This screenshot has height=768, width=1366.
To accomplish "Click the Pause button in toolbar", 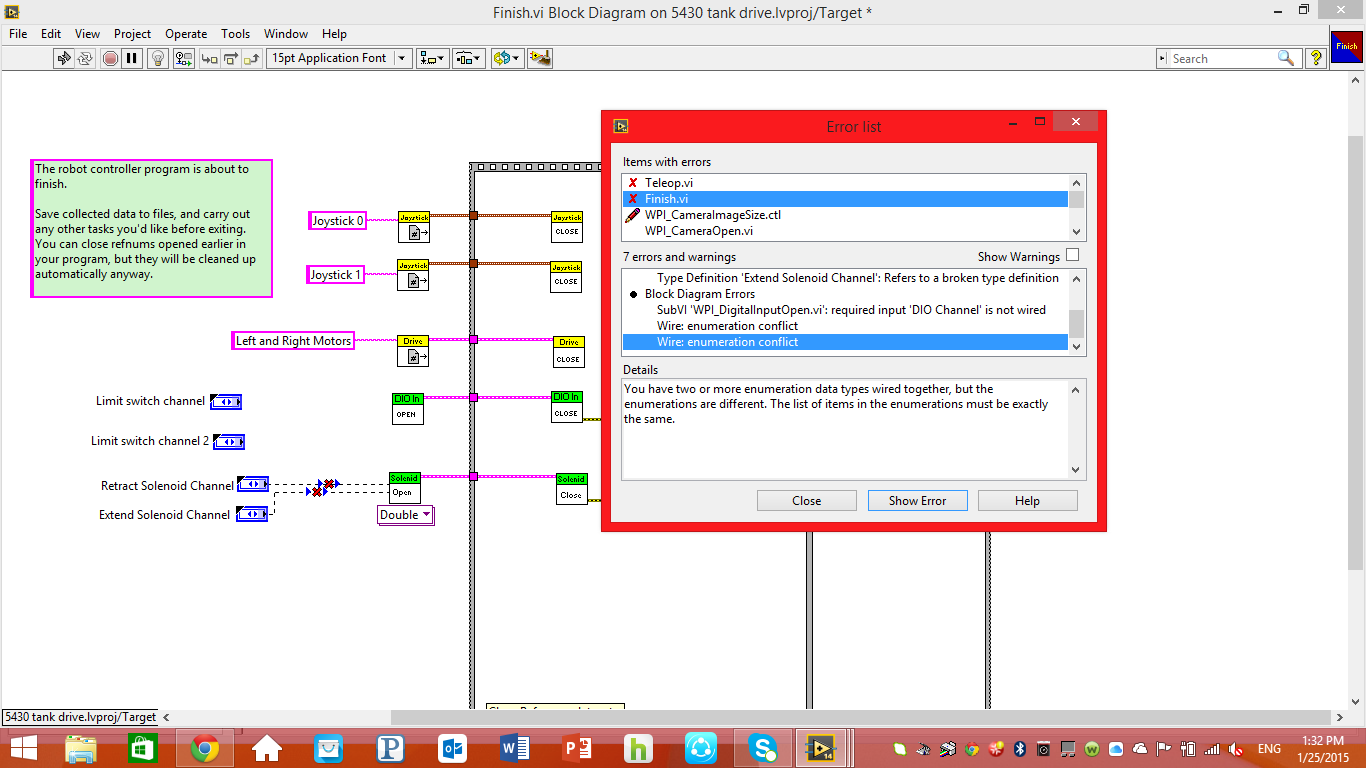I will [132, 58].
